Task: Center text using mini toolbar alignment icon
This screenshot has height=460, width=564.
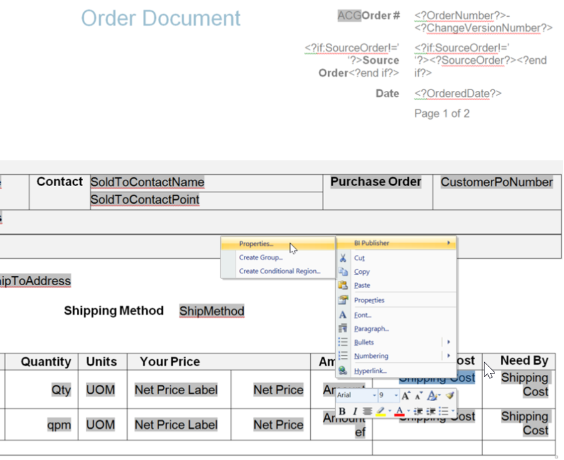Action: [x=367, y=411]
